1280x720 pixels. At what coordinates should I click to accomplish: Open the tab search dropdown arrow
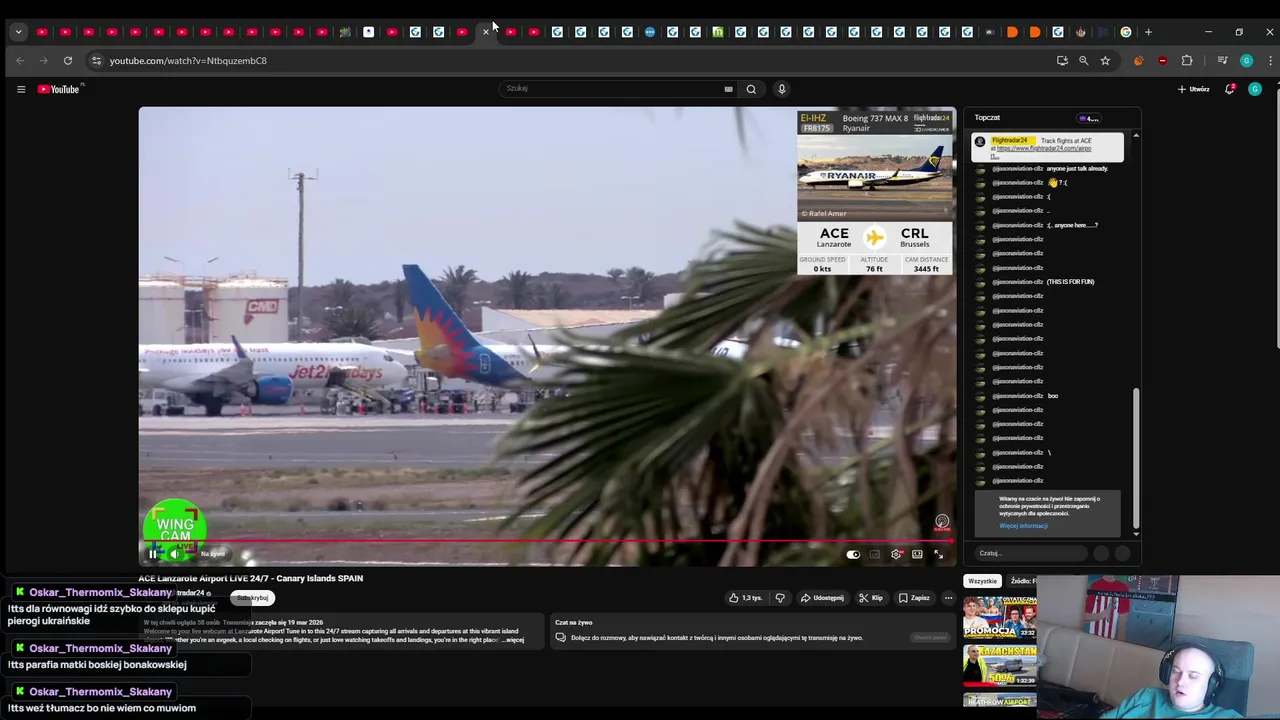click(x=18, y=32)
